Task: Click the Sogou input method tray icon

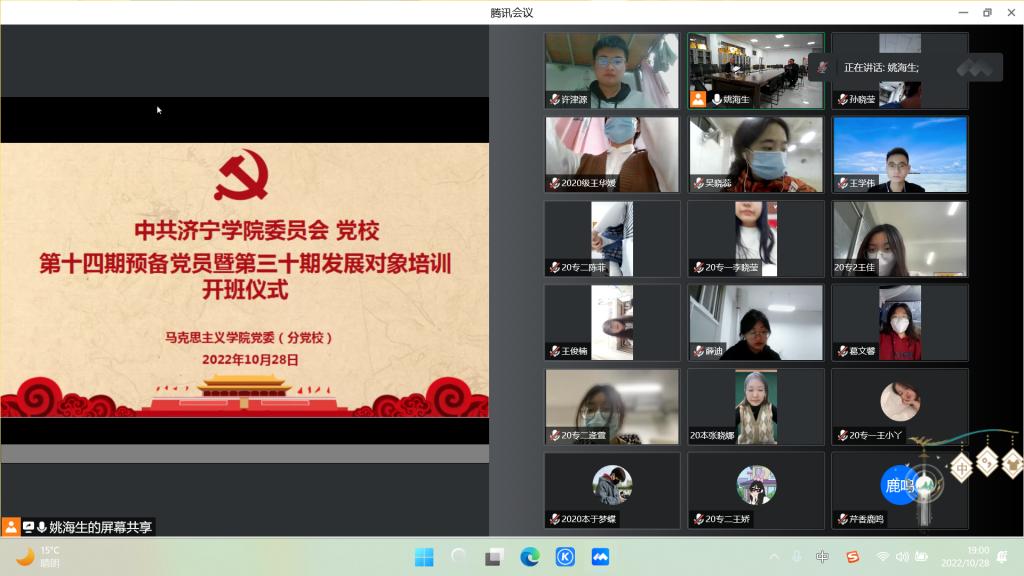Action: tap(852, 557)
